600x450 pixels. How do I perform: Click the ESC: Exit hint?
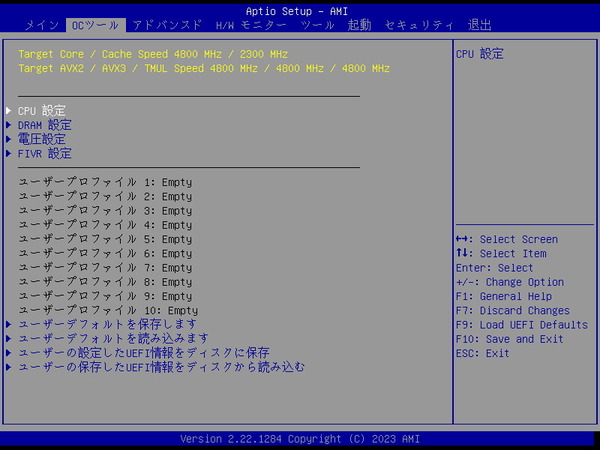[483, 353]
